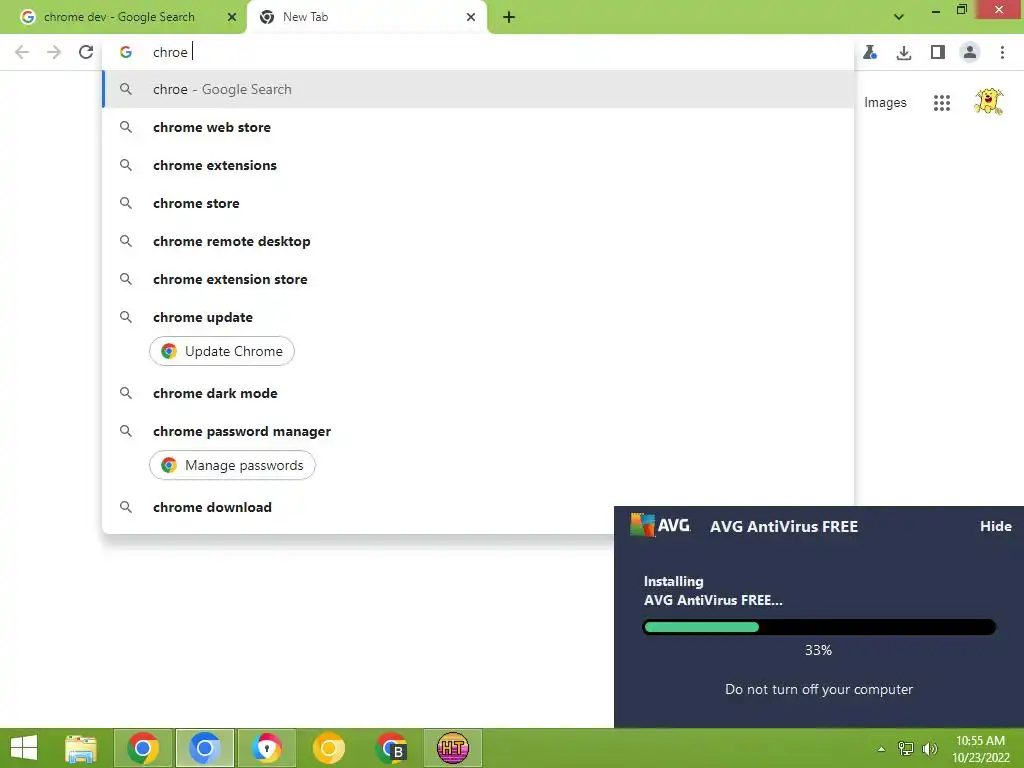Open File Explorer from the taskbar
This screenshot has height=768, width=1024.
click(81, 748)
